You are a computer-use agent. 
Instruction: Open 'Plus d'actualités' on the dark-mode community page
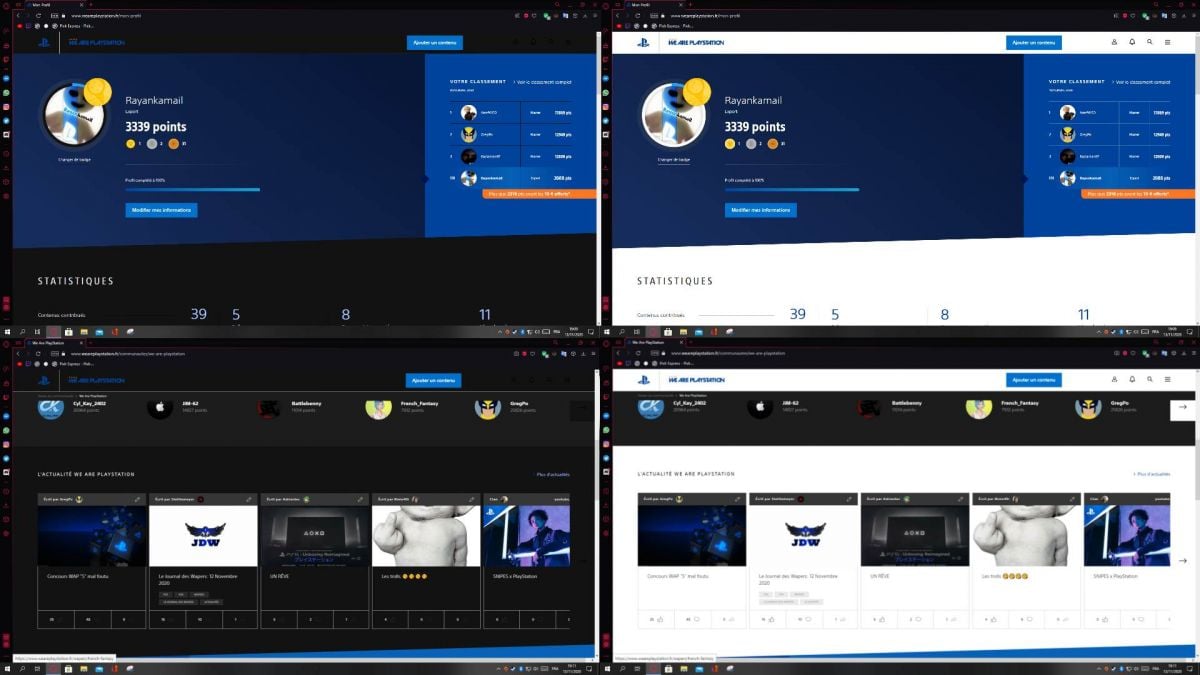tap(553, 474)
